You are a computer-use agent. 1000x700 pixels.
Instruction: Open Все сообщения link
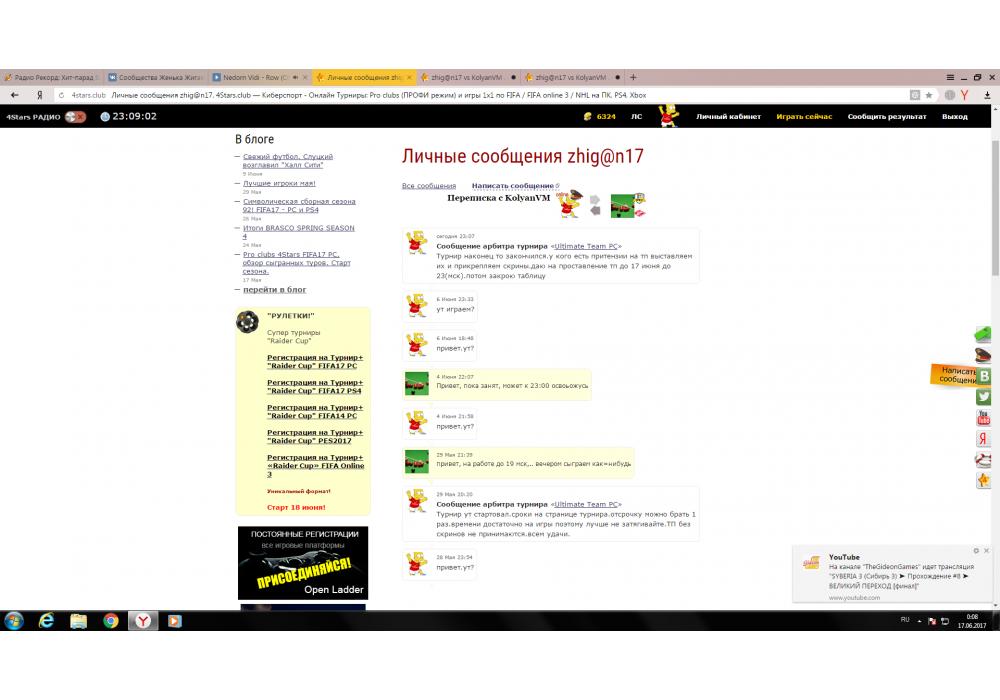pos(429,186)
